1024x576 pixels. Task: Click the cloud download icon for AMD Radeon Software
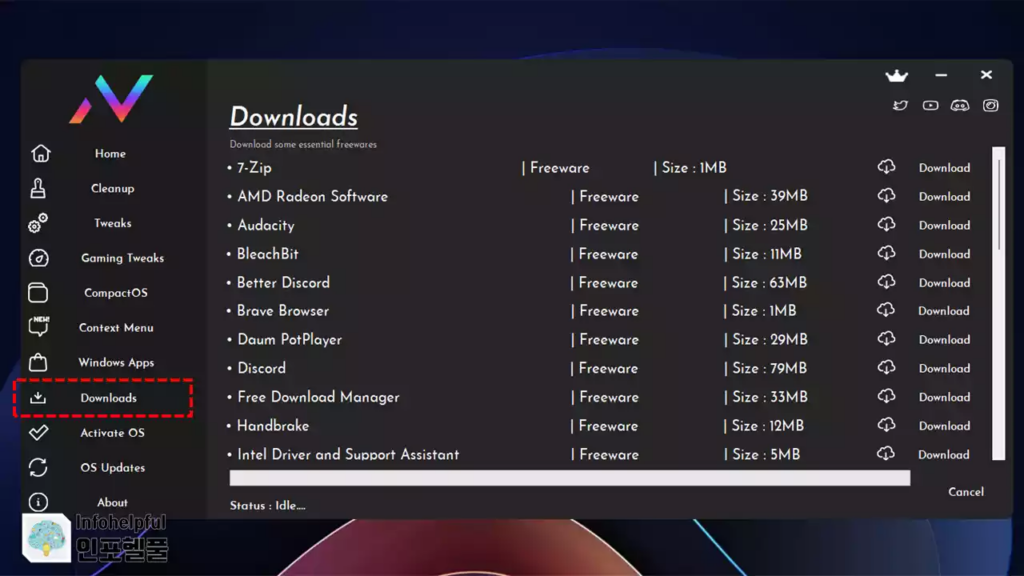[x=886, y=196]
